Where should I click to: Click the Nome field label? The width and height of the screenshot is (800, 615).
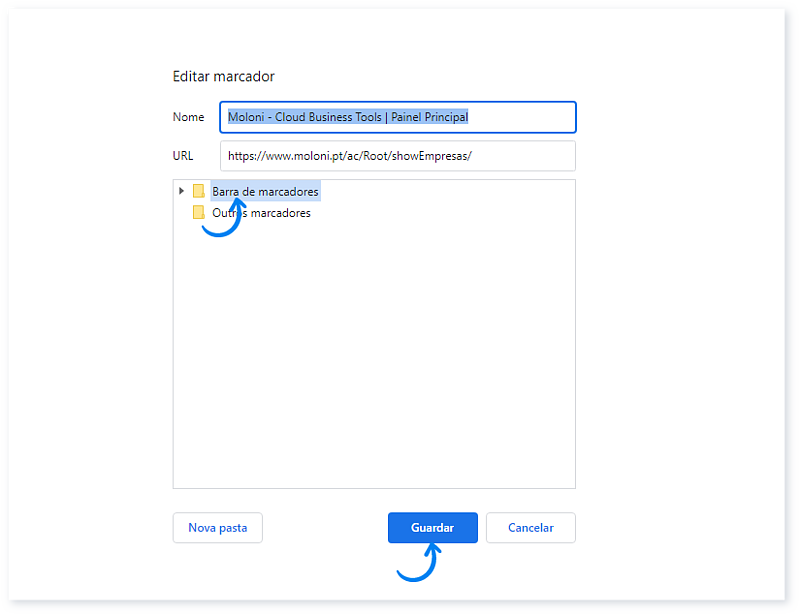point(188,117)
